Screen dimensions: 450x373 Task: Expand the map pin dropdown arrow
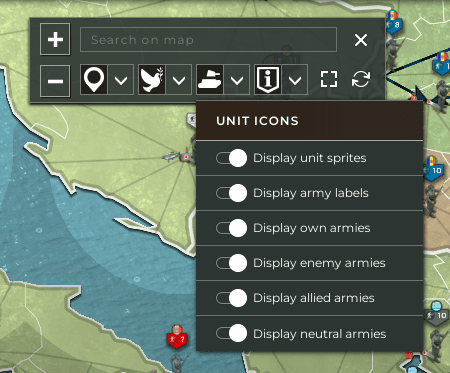point(121,80)
